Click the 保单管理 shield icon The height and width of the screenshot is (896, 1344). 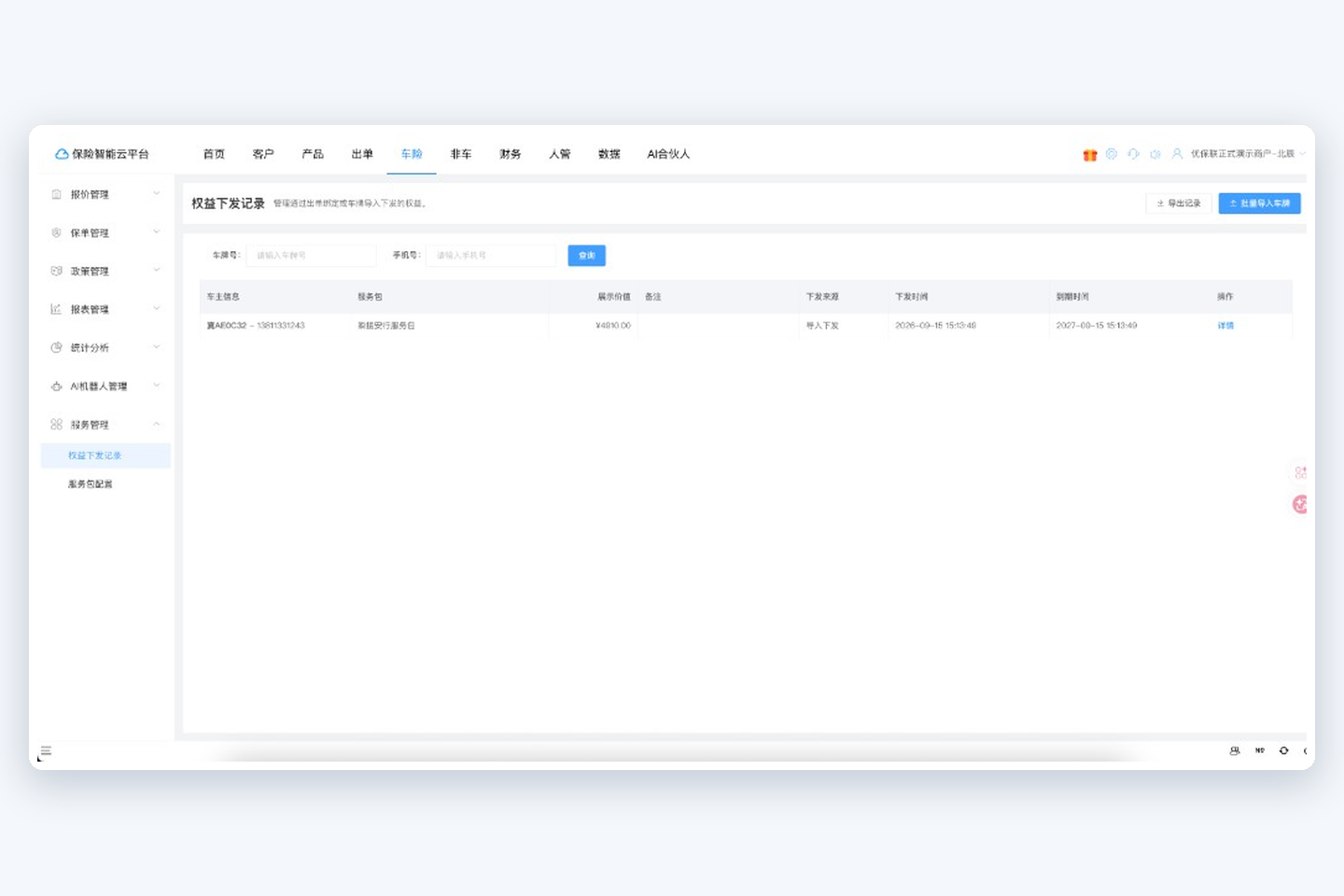pos(56,232)
